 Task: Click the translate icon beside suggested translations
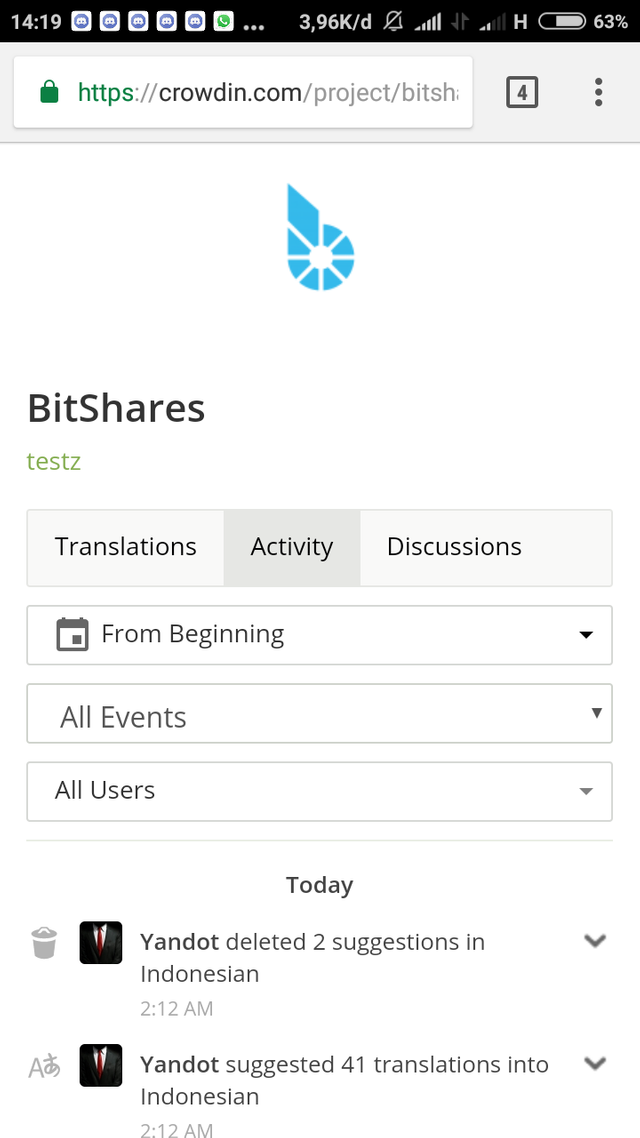[x=44, y=1066]
